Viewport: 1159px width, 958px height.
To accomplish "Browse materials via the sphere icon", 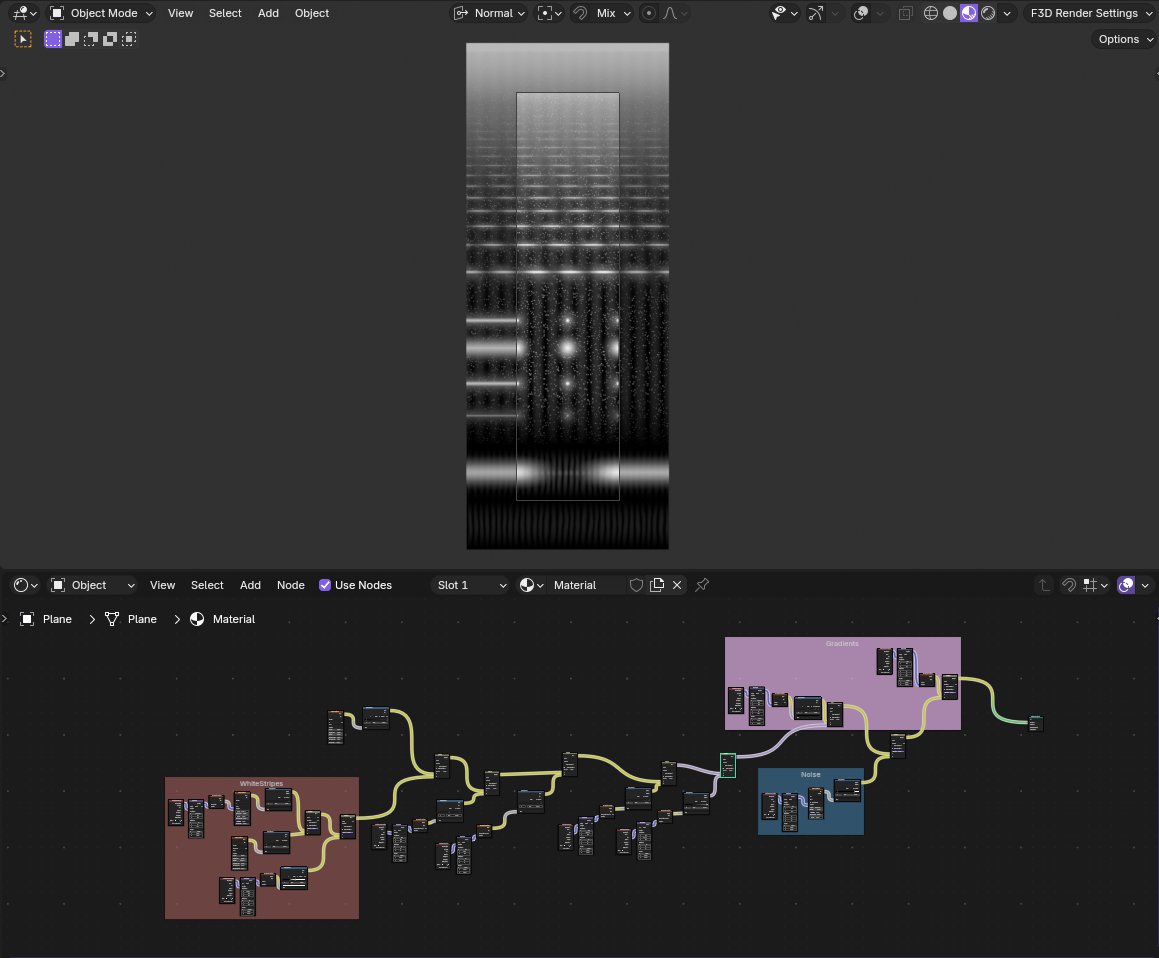I will point(531,585).
